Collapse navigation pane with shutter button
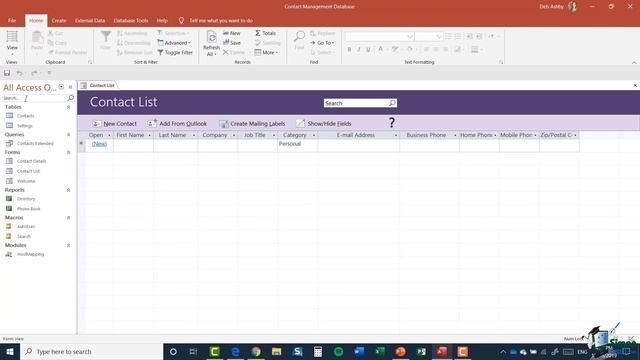The width and height of the screenshot is (640, 360). pos(70,87)
